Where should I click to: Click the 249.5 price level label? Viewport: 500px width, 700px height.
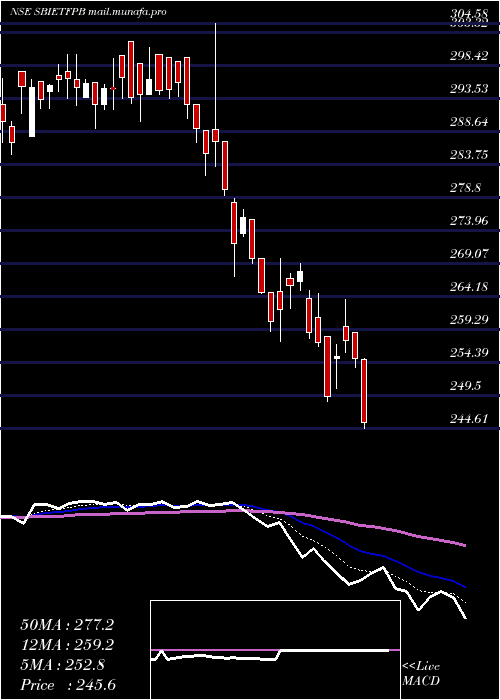pos(466,386)
